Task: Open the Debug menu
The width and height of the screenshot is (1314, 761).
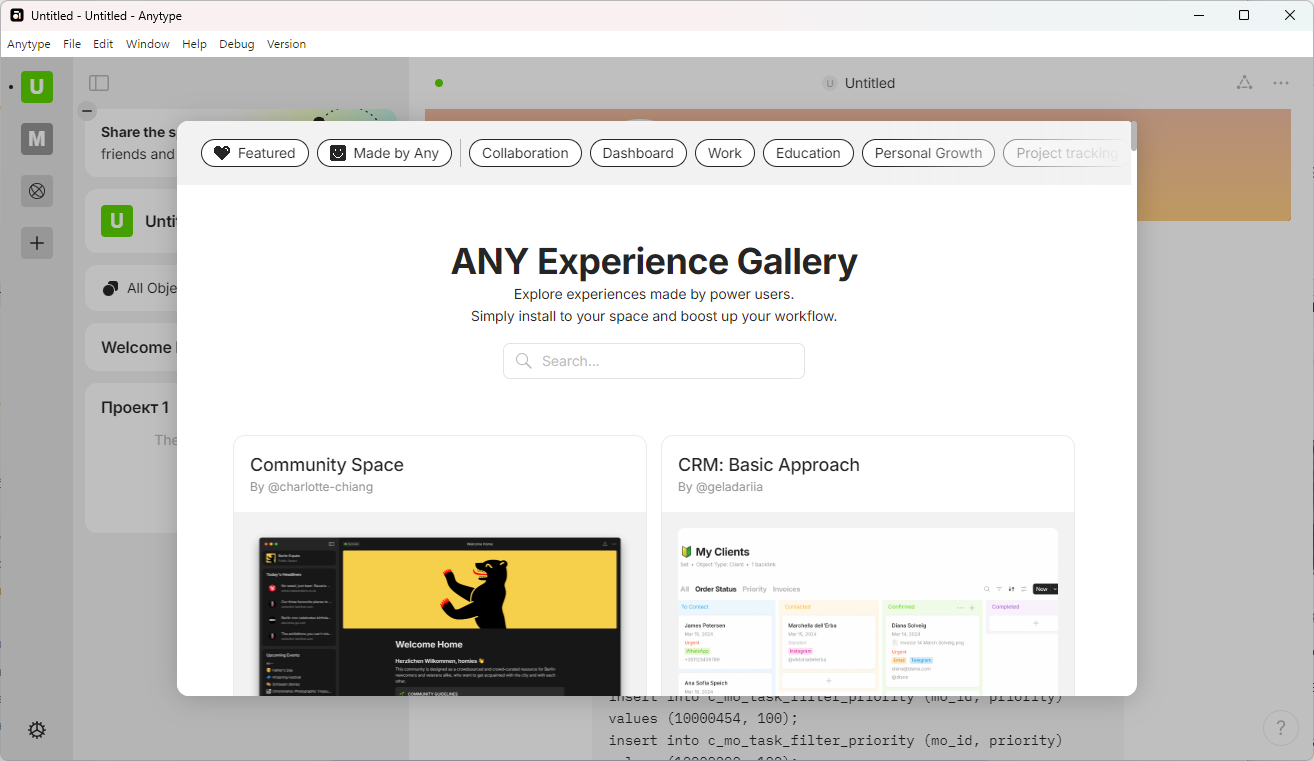Action: 237,44
